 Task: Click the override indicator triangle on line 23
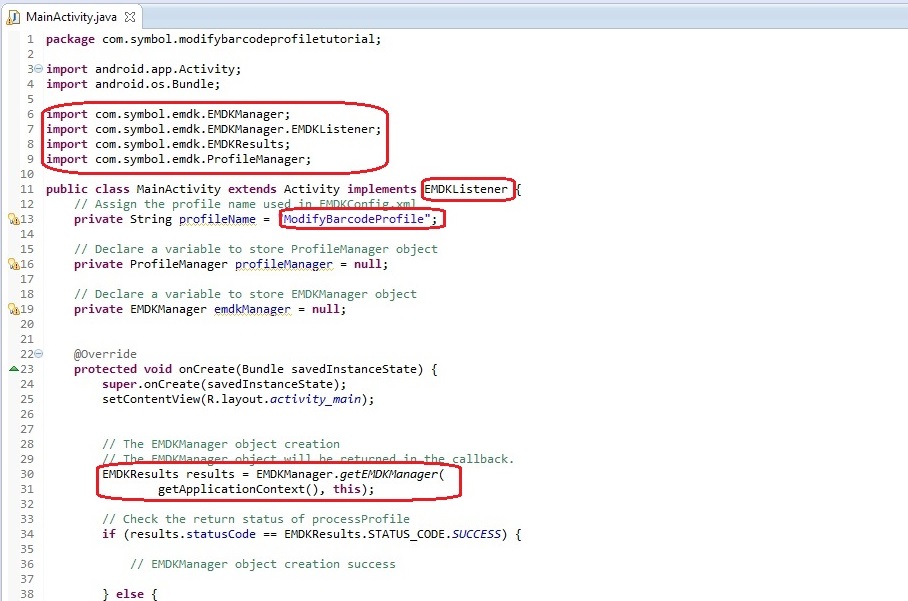[x=13, y=369]
